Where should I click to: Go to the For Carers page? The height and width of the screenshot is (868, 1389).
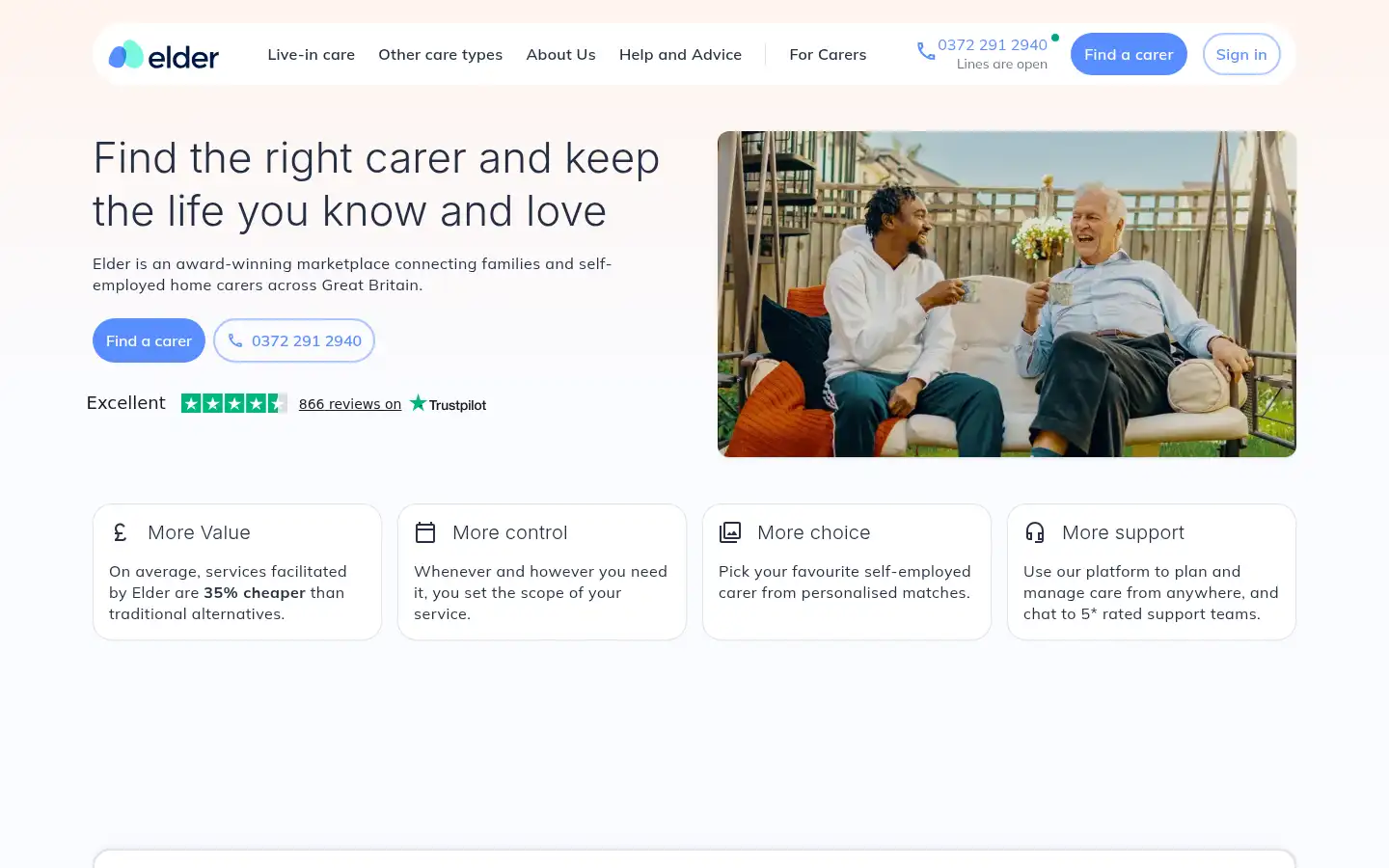pyautogui.click(x=828, y=55)
